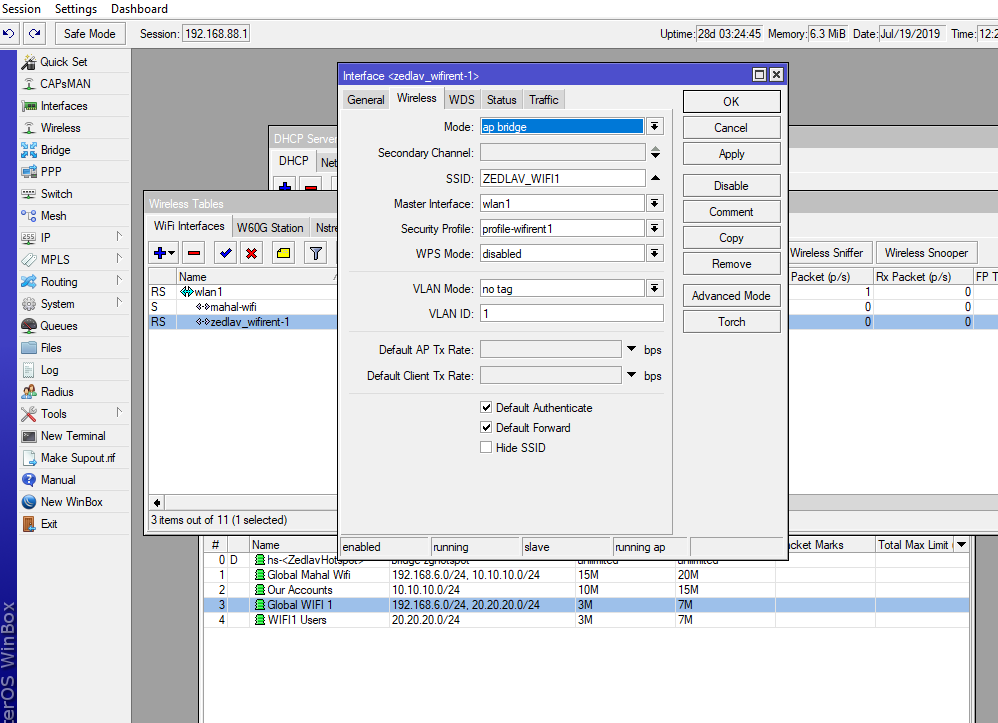Toggle the Default Authenticate checkbox
This screenshot has height=723, width=998.
(486, 408)
